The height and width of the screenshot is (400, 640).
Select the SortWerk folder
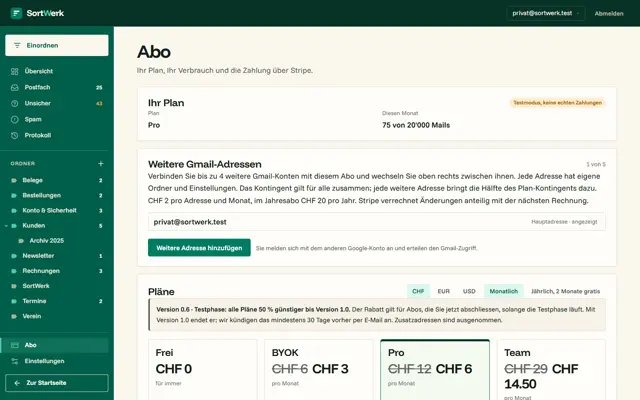(57, 286)
